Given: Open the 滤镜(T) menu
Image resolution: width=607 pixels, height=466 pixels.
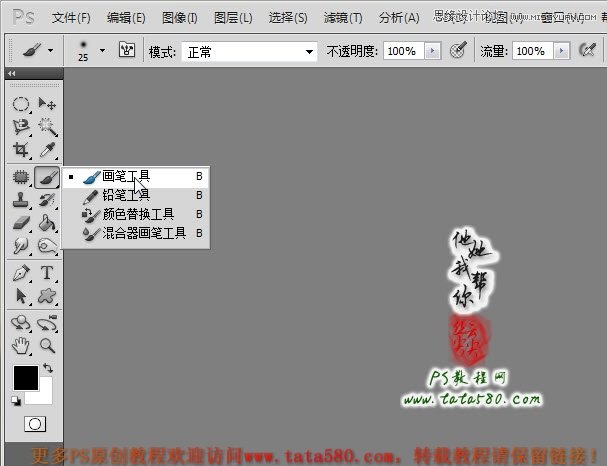Looking at the screenshot, I should [x=343, y=18].
